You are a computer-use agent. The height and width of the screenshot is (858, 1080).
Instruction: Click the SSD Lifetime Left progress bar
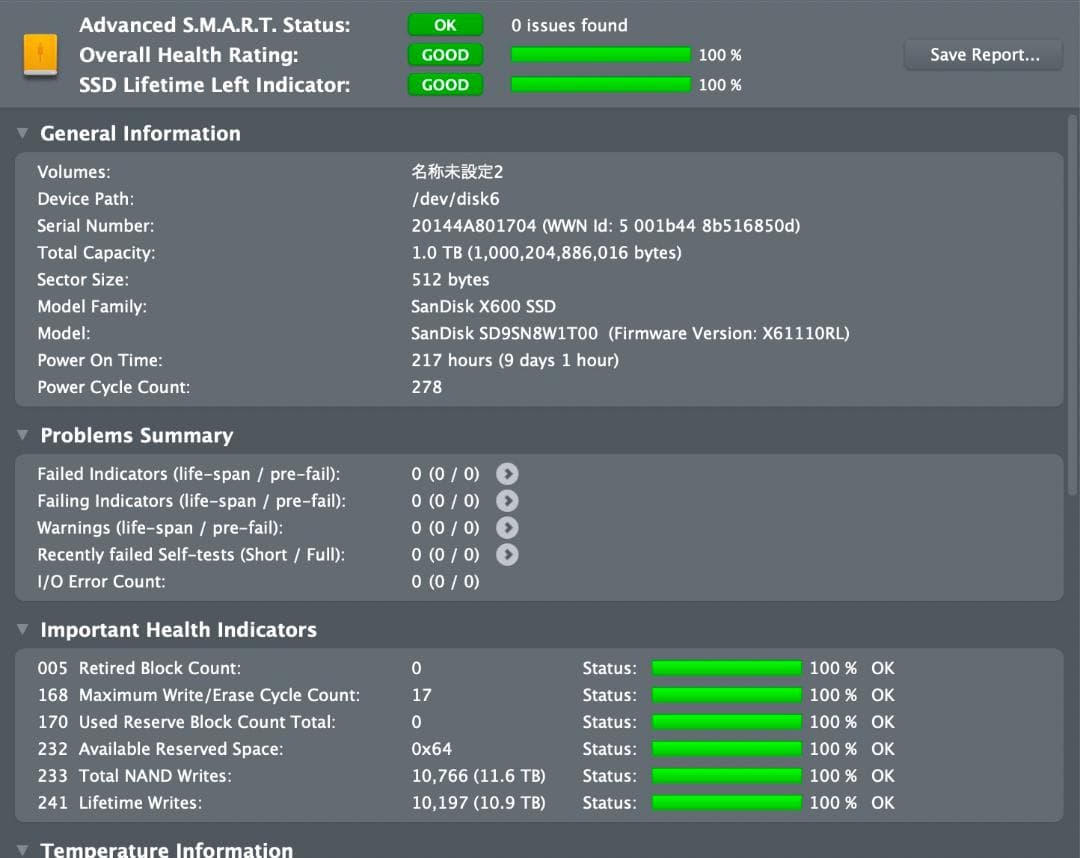pyautogui.click(x=600, y=84)
